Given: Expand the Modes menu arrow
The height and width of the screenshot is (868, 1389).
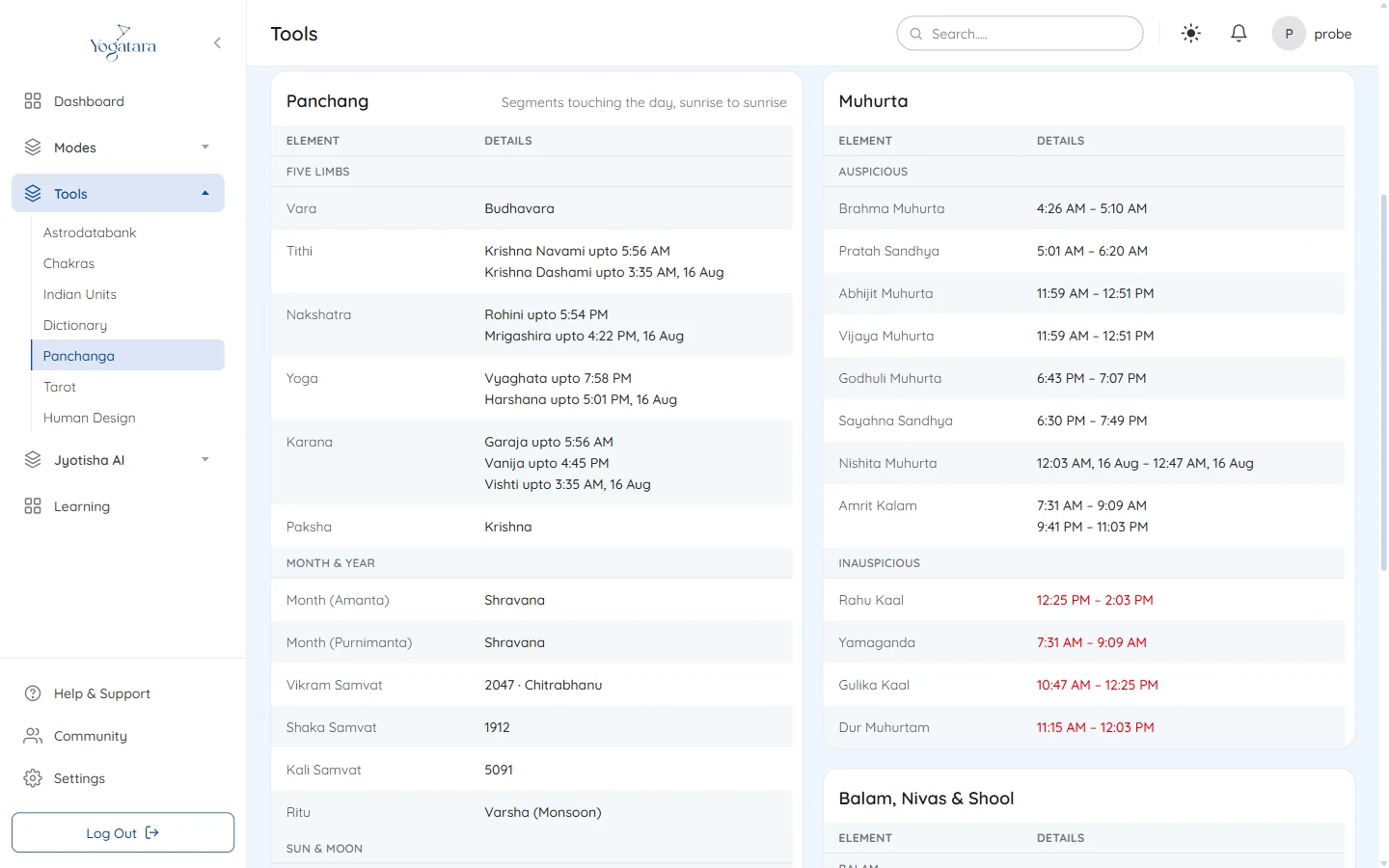Looking at the screenshot, I should coord(205,148).
